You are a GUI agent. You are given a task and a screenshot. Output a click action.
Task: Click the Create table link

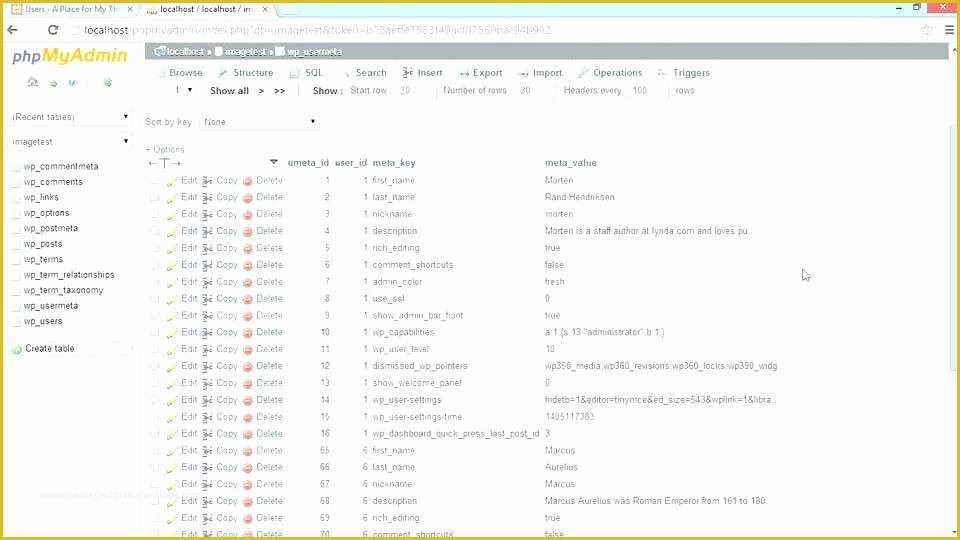(x=50, y=348)
